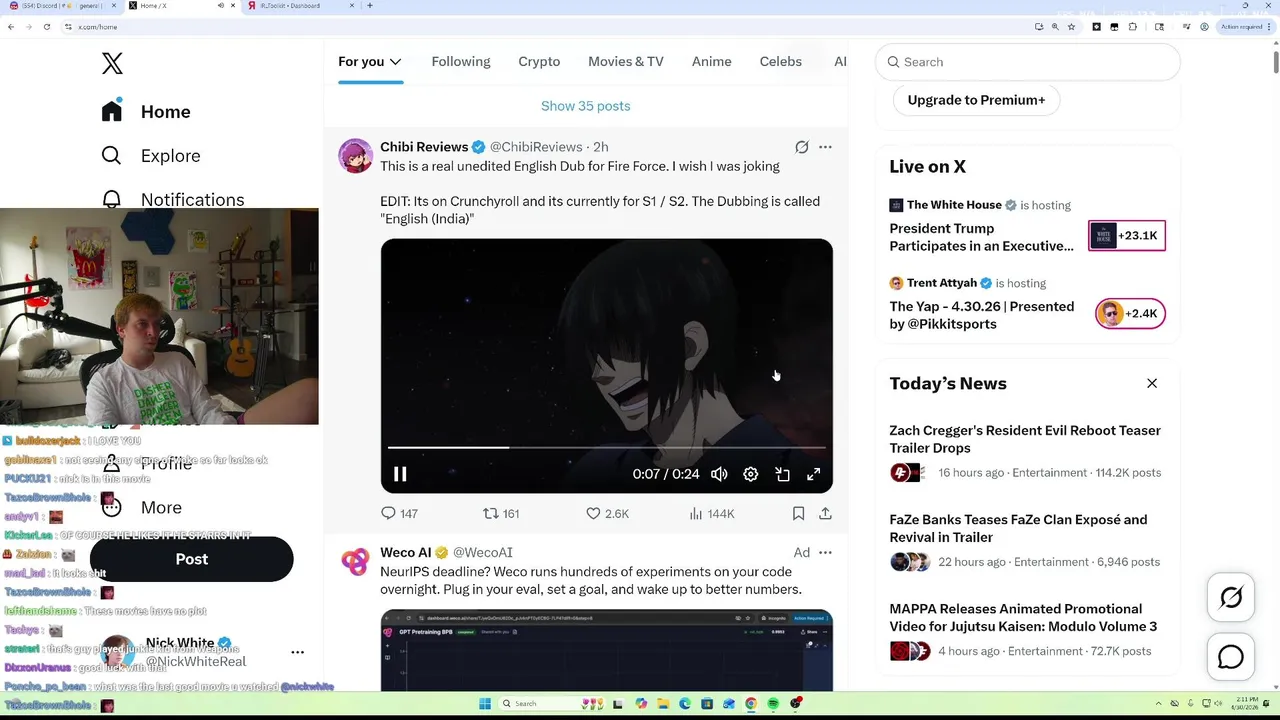Image resolution: width=1280 pixels, height=720 pixels.
Task: Open floating messages chat button
Action: click(1231, 657)
